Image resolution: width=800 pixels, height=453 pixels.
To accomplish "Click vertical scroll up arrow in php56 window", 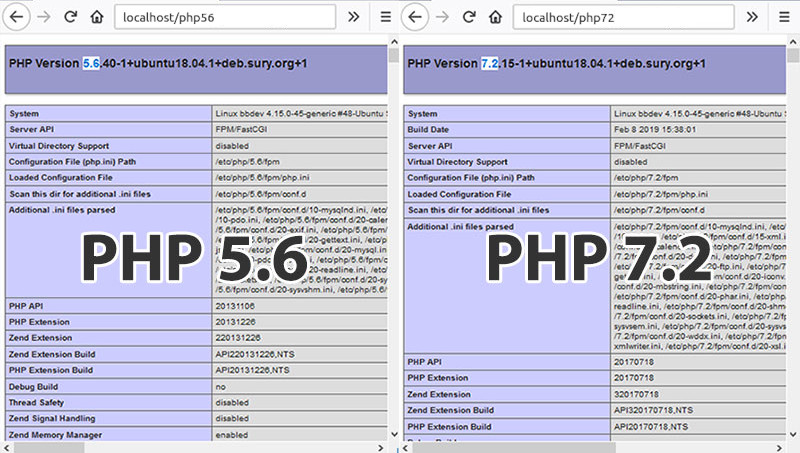I will pyautogui.click(x=394, y=42).
